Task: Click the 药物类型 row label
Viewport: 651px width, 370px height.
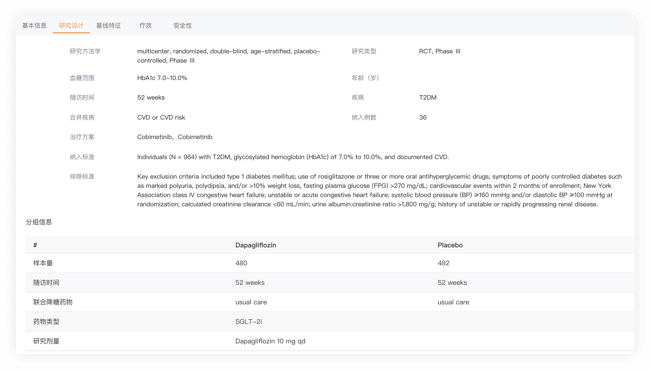Action: point(46,321)
